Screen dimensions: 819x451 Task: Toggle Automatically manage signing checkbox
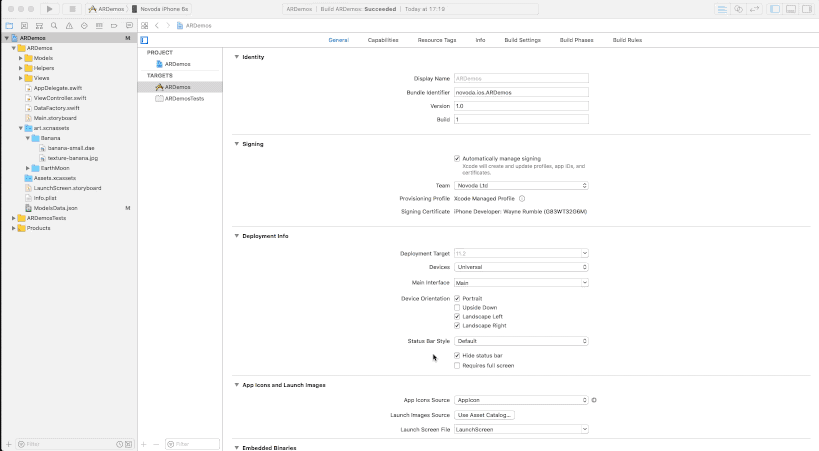click(457, 158)
